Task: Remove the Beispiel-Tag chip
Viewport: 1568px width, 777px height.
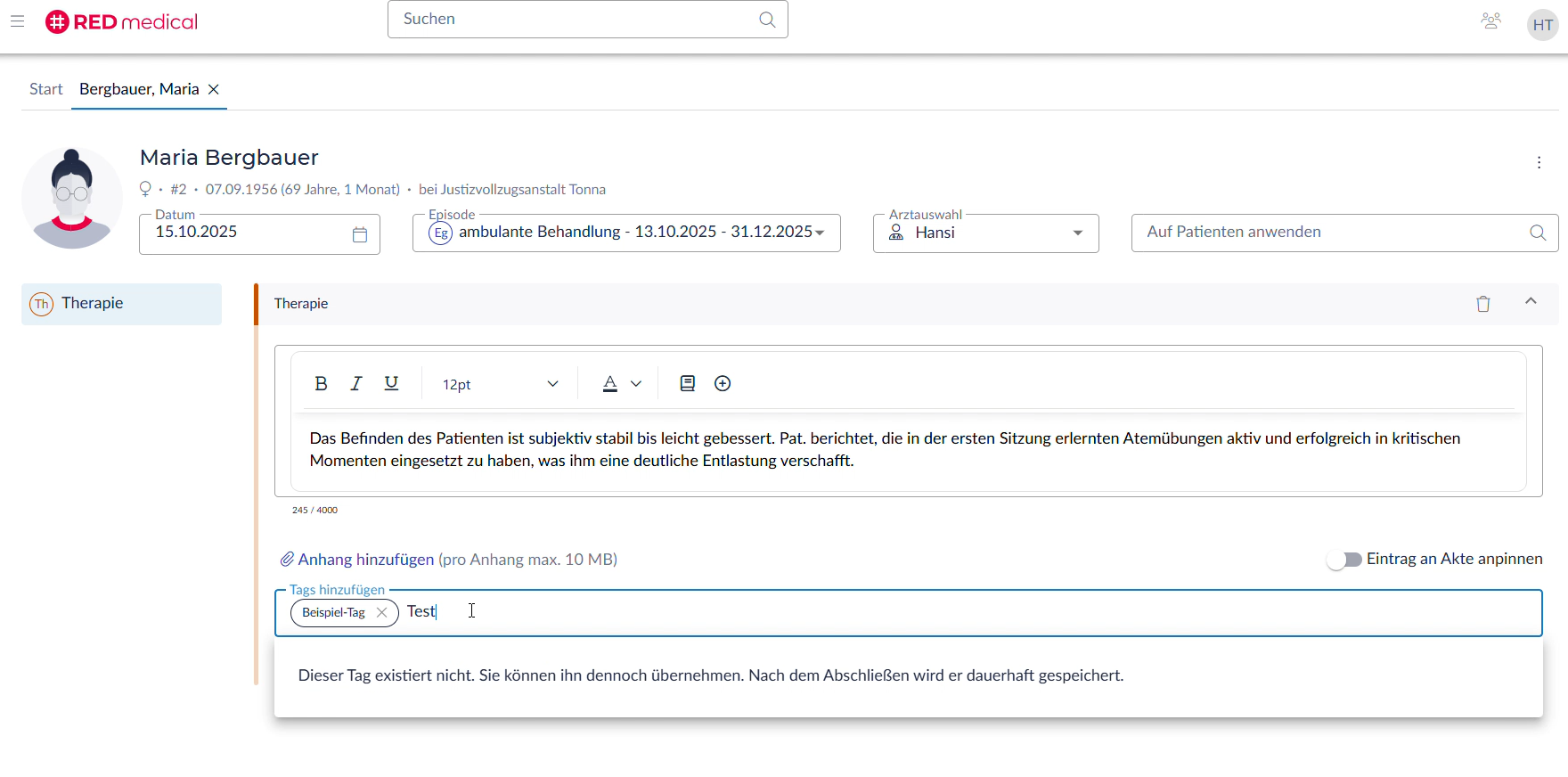Action: pyautogui.click(x=381, y=613)
